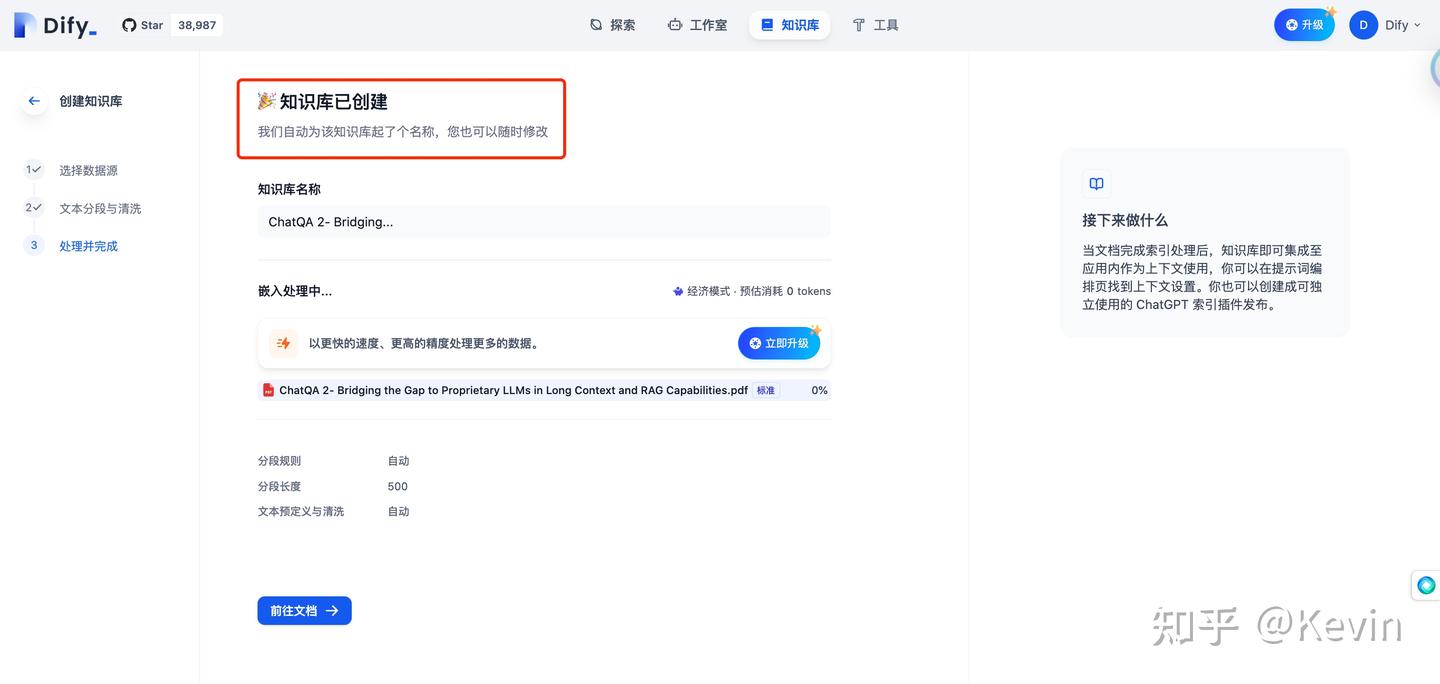Expand the Dify account dropdown
Viewport: 1440px width, 684px height.
tap(1403, 25)
